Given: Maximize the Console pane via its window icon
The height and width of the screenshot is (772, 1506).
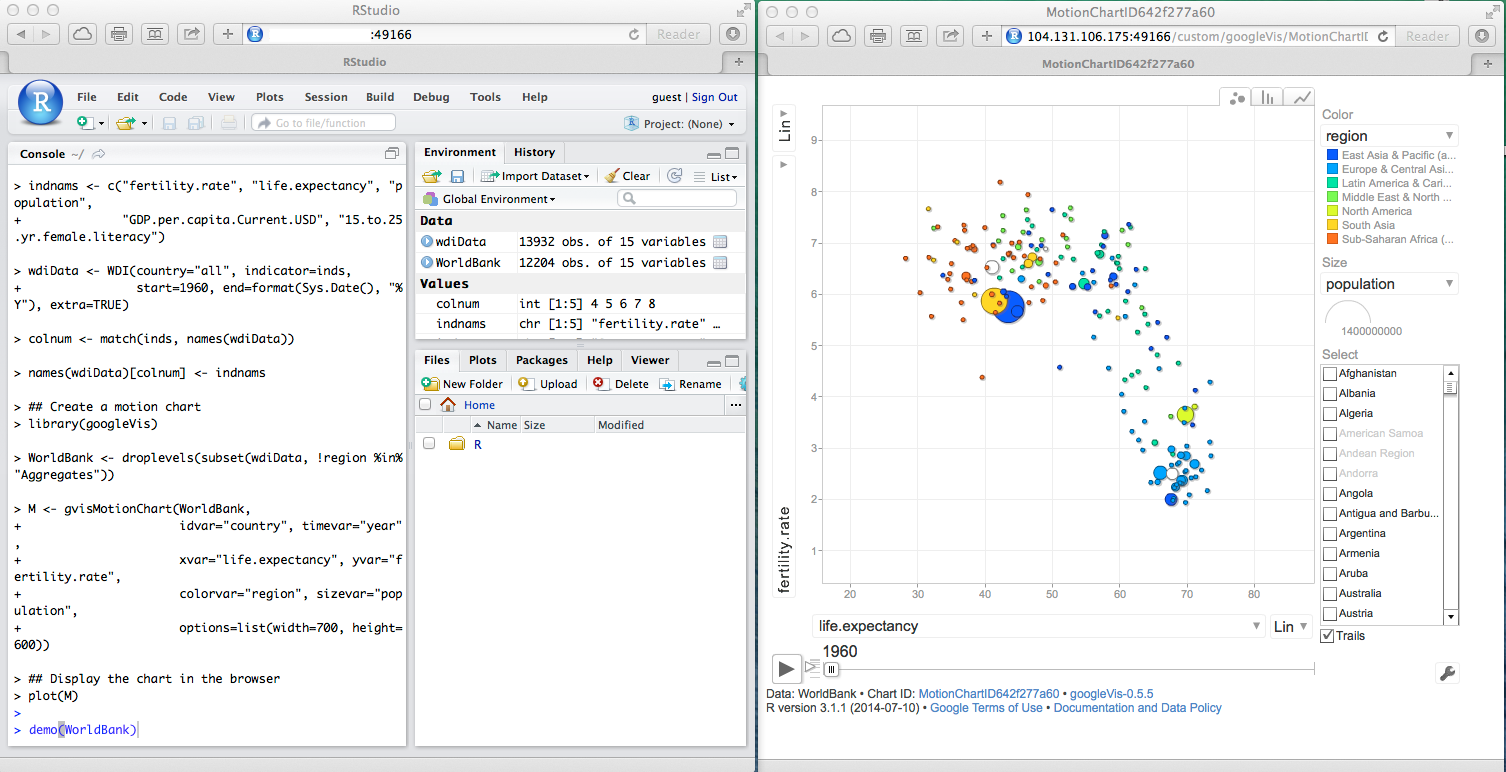Looking at the screenshot, I should click(392, 154).
